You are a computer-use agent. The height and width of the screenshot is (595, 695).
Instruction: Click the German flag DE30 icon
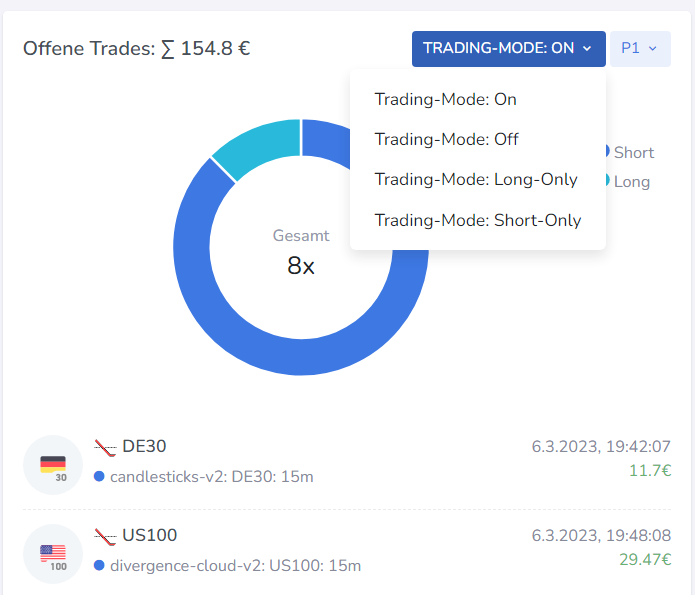tap(53, 465)
